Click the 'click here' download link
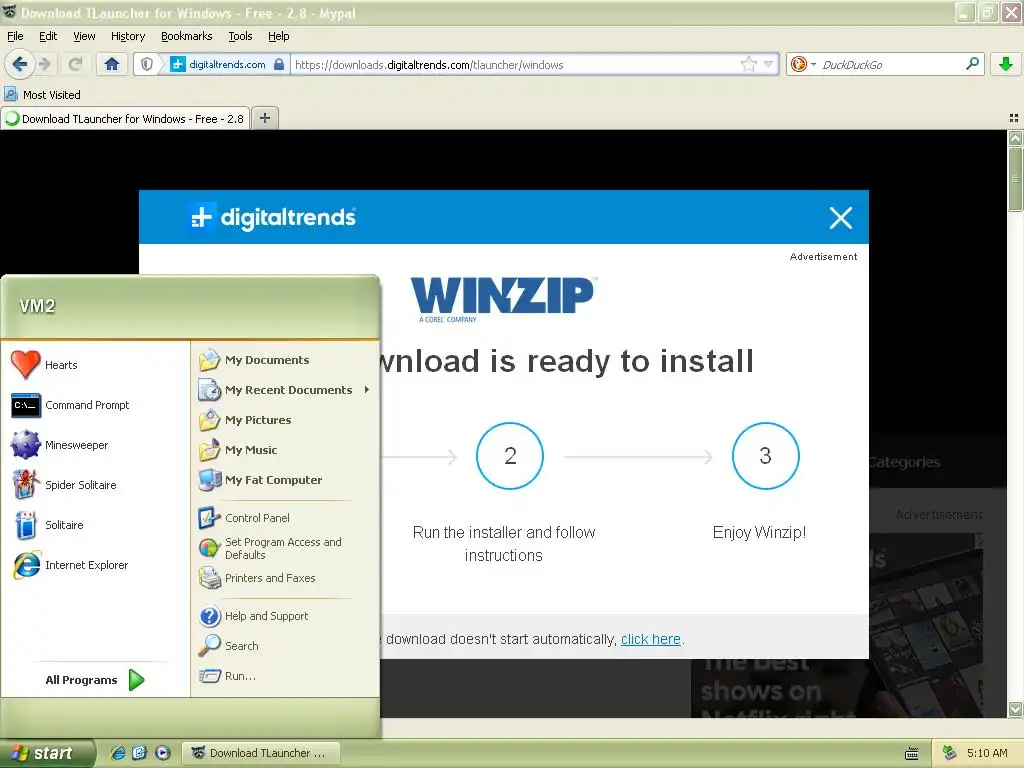This screenshot has height=768, width=1024. (x=650, y=639)
